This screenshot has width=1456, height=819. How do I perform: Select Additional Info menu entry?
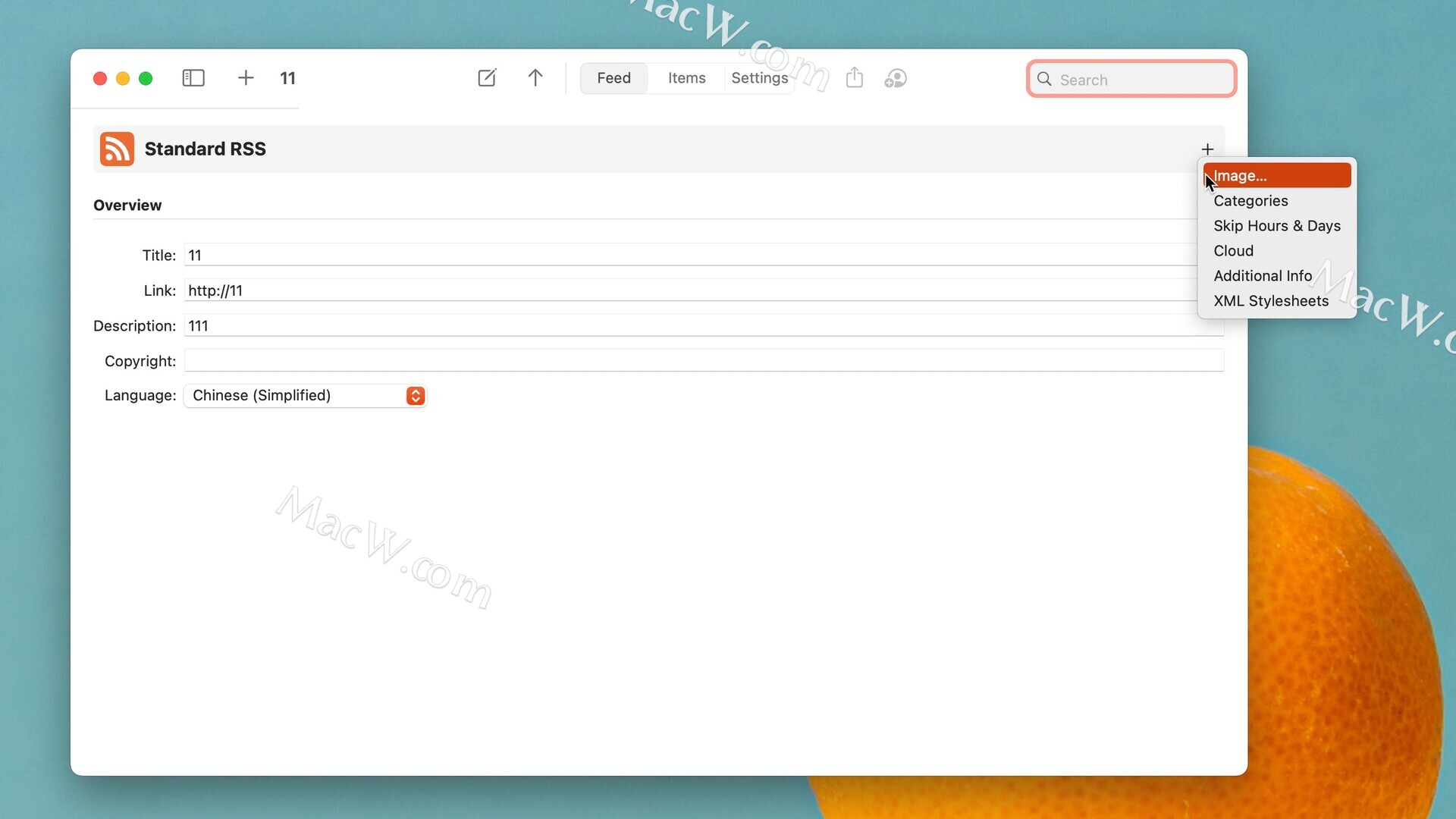(x=1277, y=275)
